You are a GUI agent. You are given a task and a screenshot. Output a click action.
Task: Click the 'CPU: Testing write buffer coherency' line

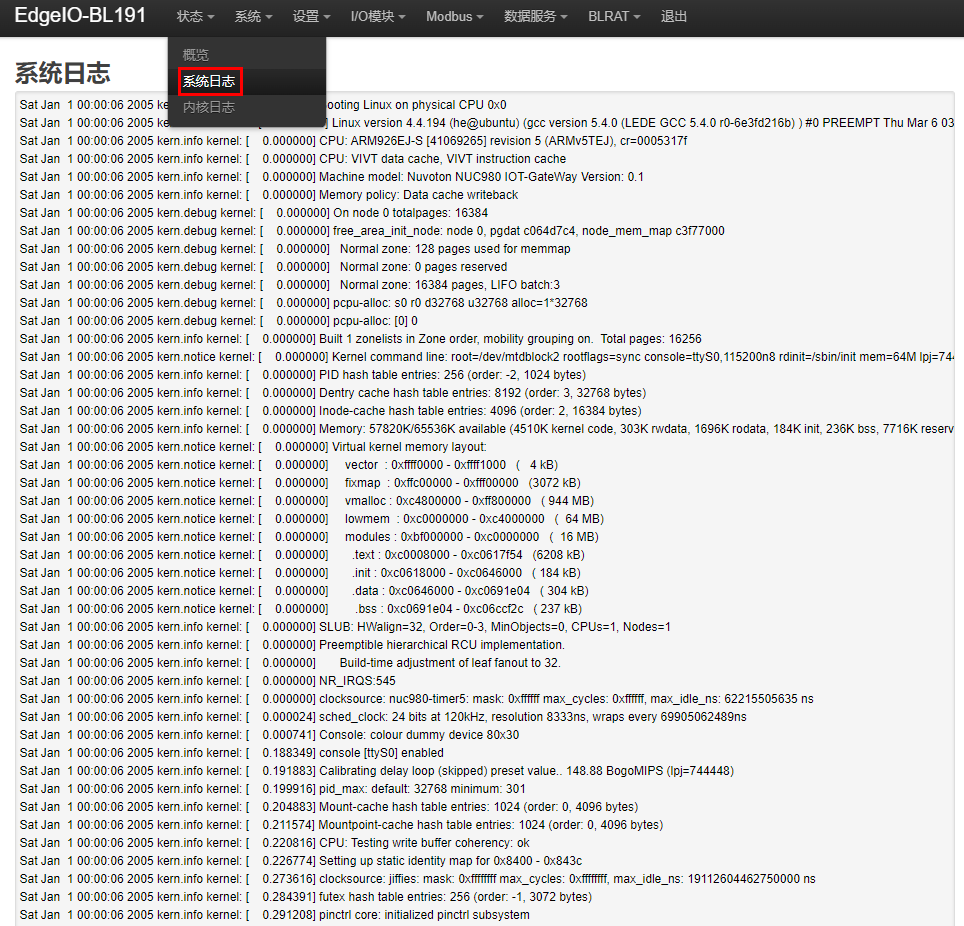click(x=275, y=843)
